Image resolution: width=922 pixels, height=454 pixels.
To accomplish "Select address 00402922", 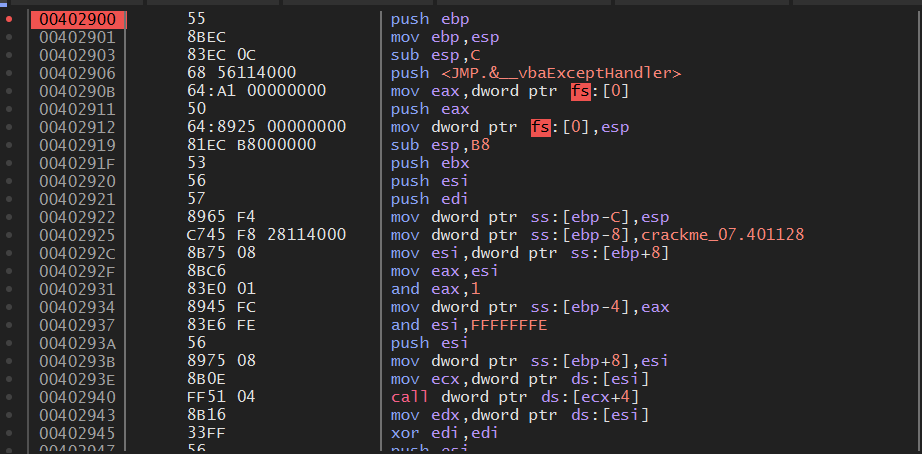I will coord(78,218).
